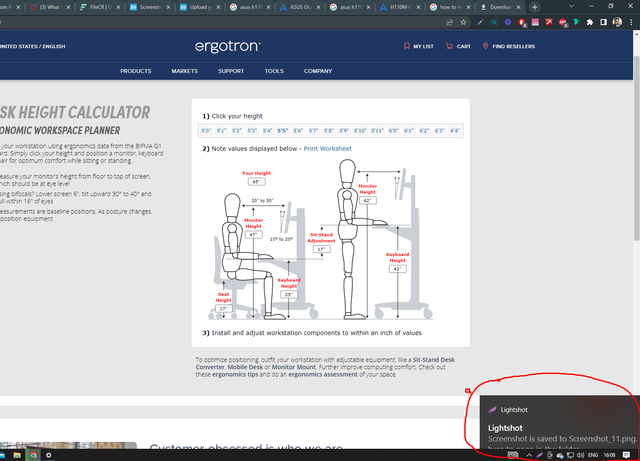The height and width of the screenshot is (461, 640).
Task: Select height 6'4"
Action: click(455, 131)
